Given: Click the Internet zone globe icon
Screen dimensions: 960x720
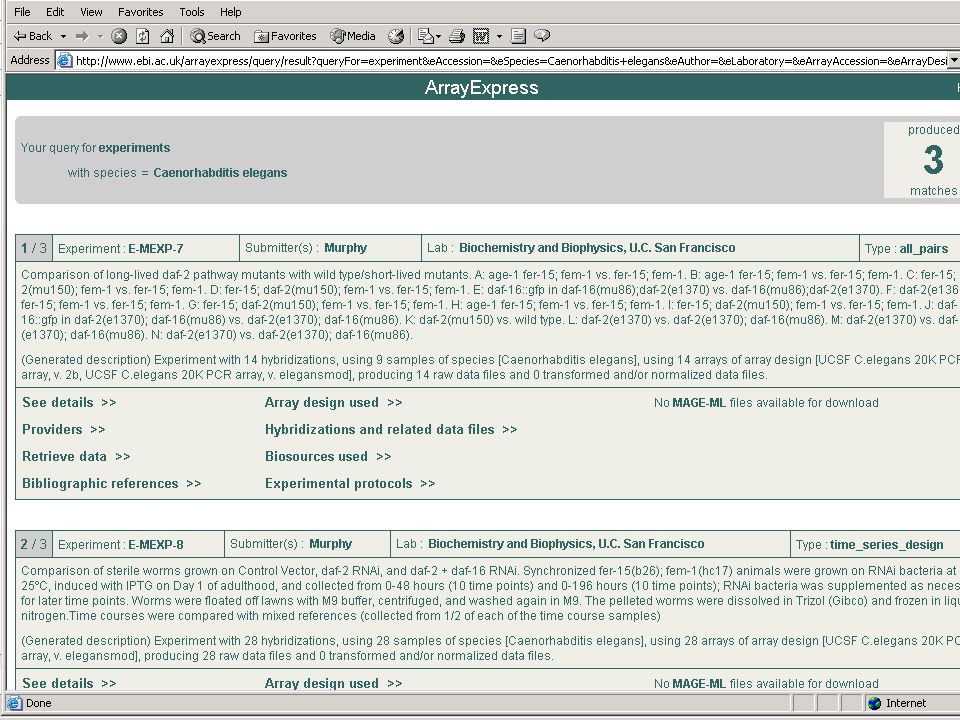Looking at the screenshot, I should (x=875, y=703).
